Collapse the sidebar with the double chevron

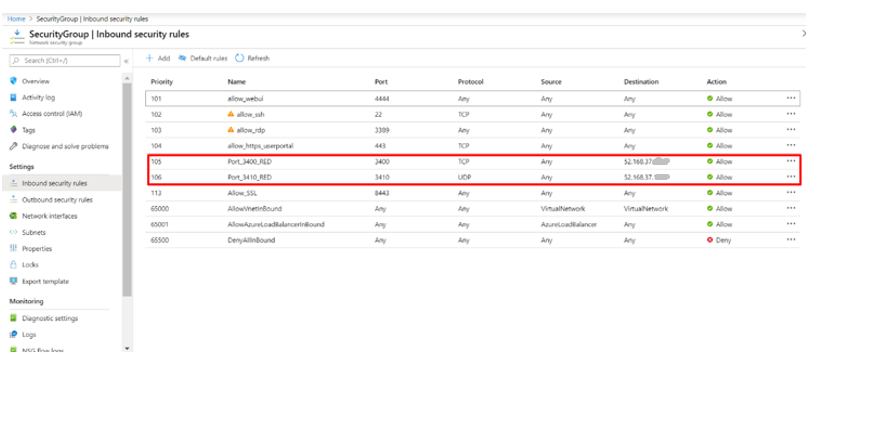[x=126, y=61]
